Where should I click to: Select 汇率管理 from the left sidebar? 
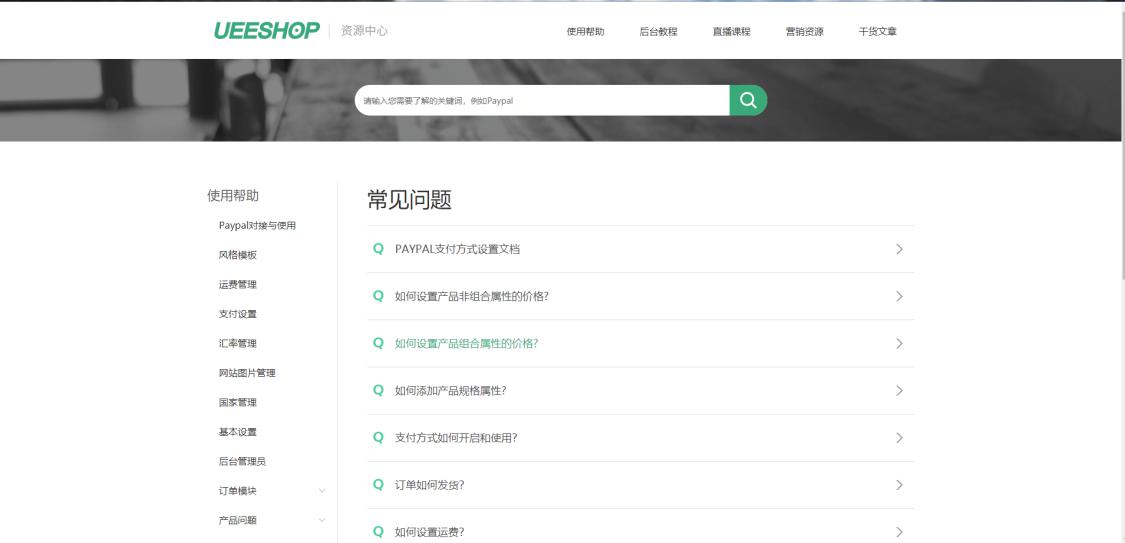[x=238, y=343]
